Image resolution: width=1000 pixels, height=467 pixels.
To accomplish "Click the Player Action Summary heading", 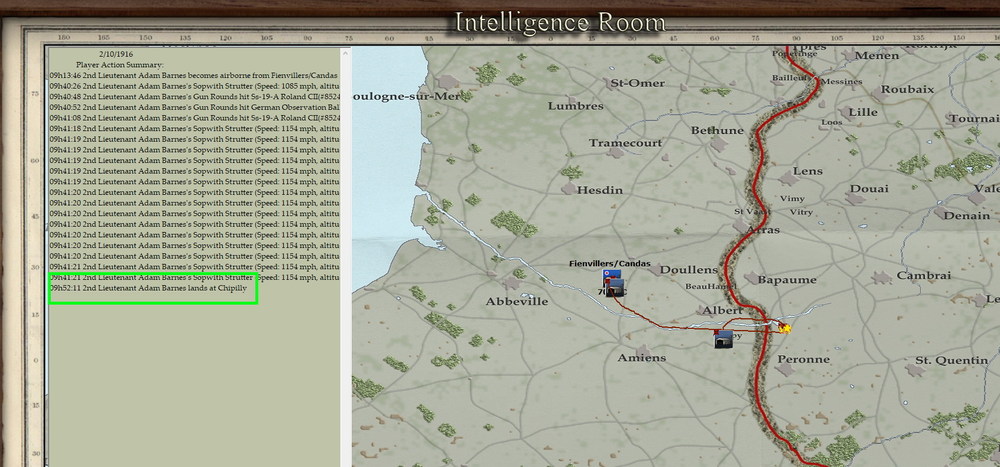I will point(120,65).
